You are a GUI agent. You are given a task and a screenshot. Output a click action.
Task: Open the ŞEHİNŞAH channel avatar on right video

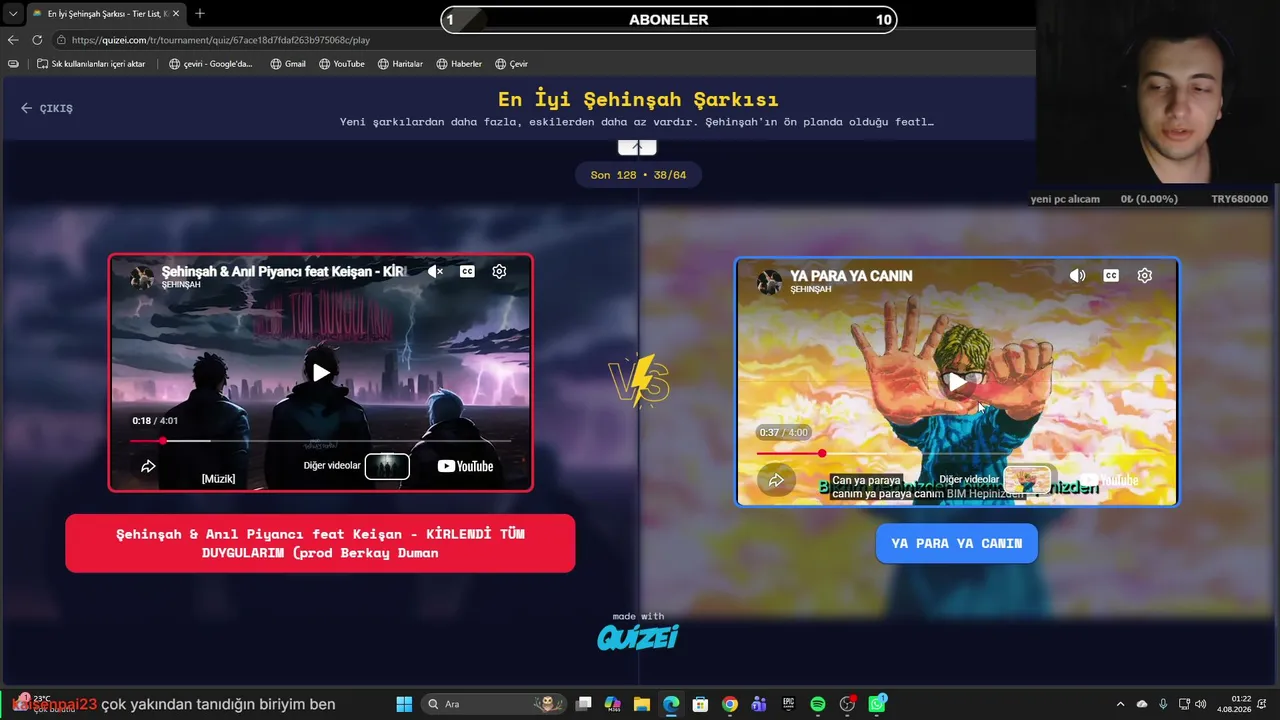pos(769,282)
